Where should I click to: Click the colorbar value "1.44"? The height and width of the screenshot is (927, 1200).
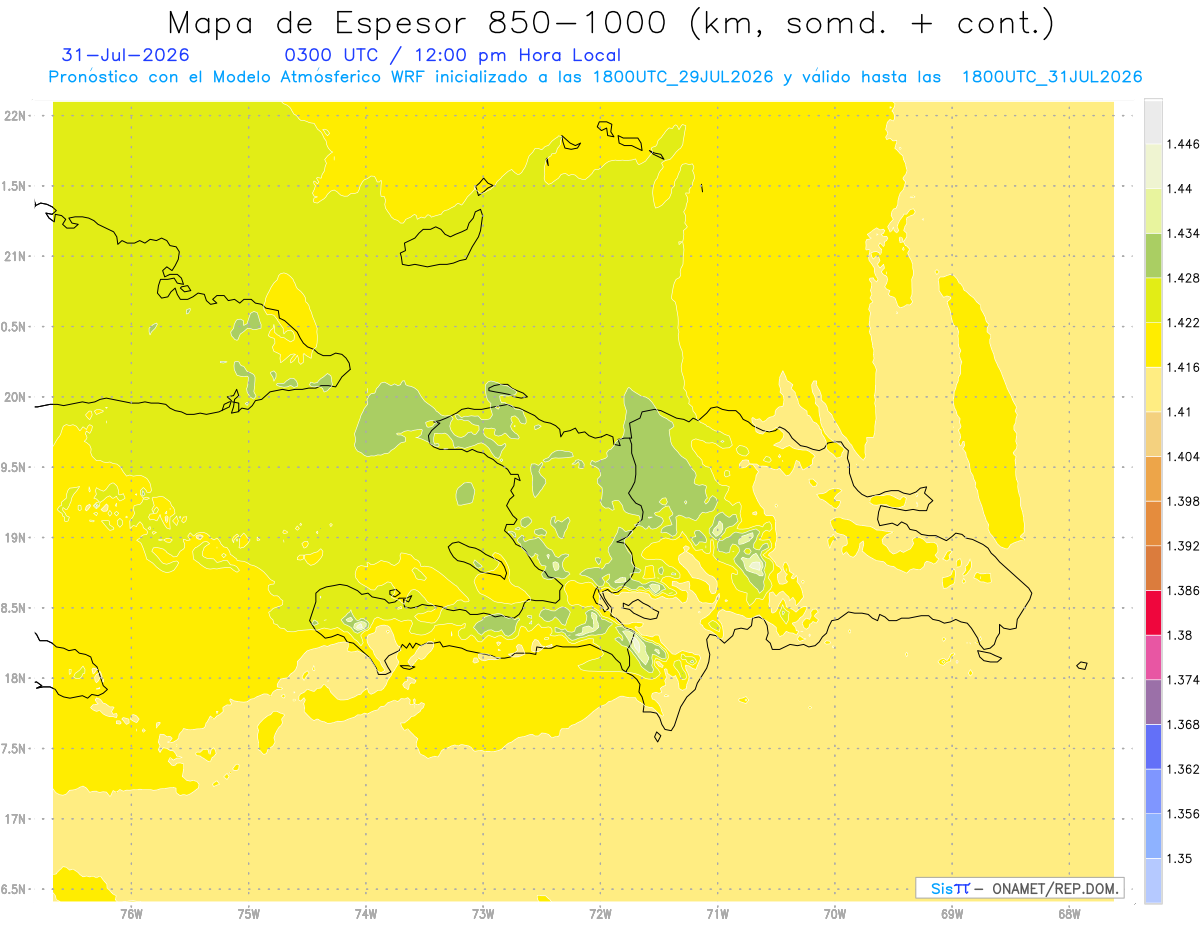(1181, 189)
